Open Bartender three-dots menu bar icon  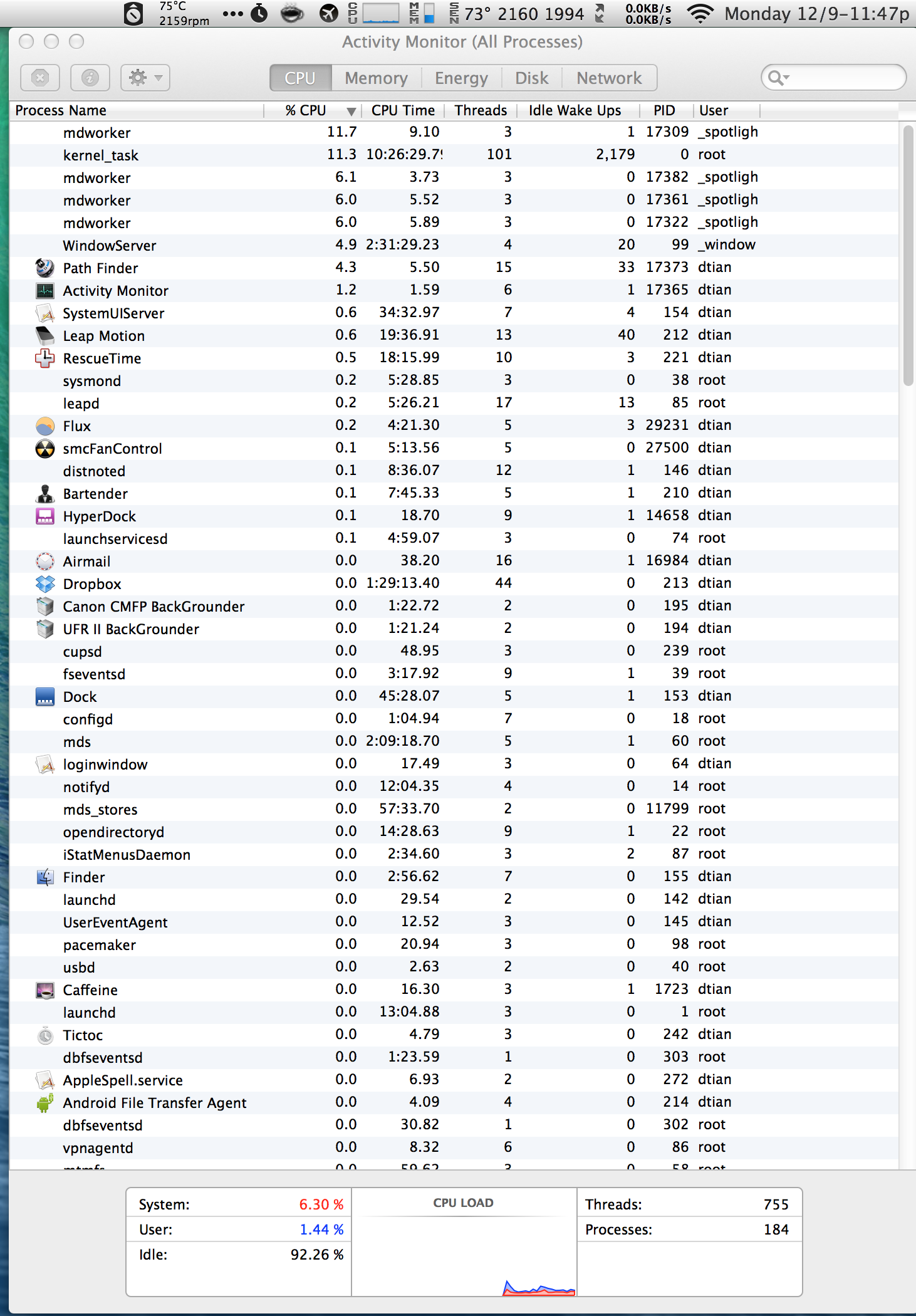[x=232, y=13]
